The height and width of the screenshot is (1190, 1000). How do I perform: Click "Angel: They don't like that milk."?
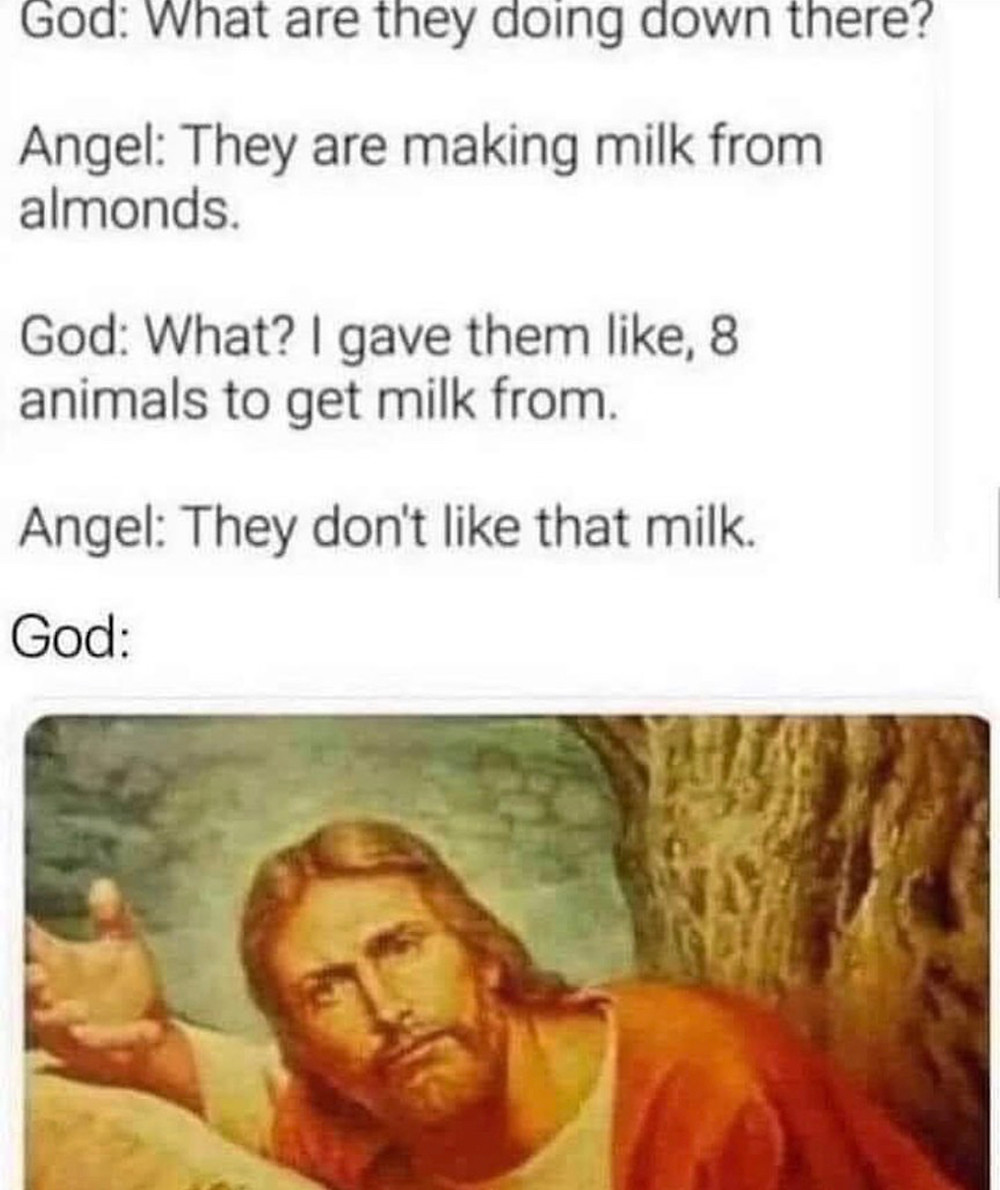[388, 527]
